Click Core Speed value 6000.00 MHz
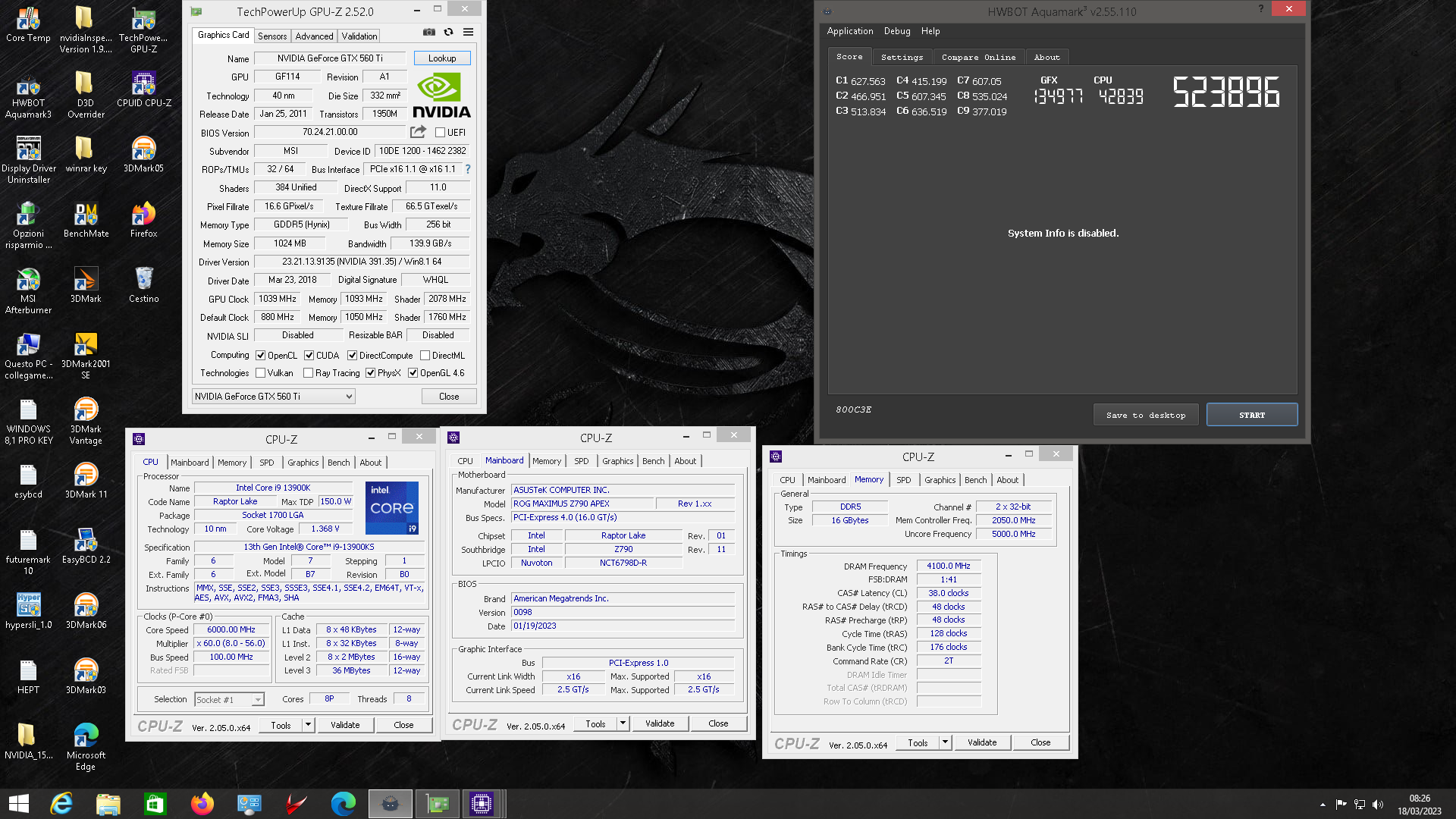Image resolution: width=1456 pixels, height=819 pixels. pyautogui.click(x=231, y=629)
